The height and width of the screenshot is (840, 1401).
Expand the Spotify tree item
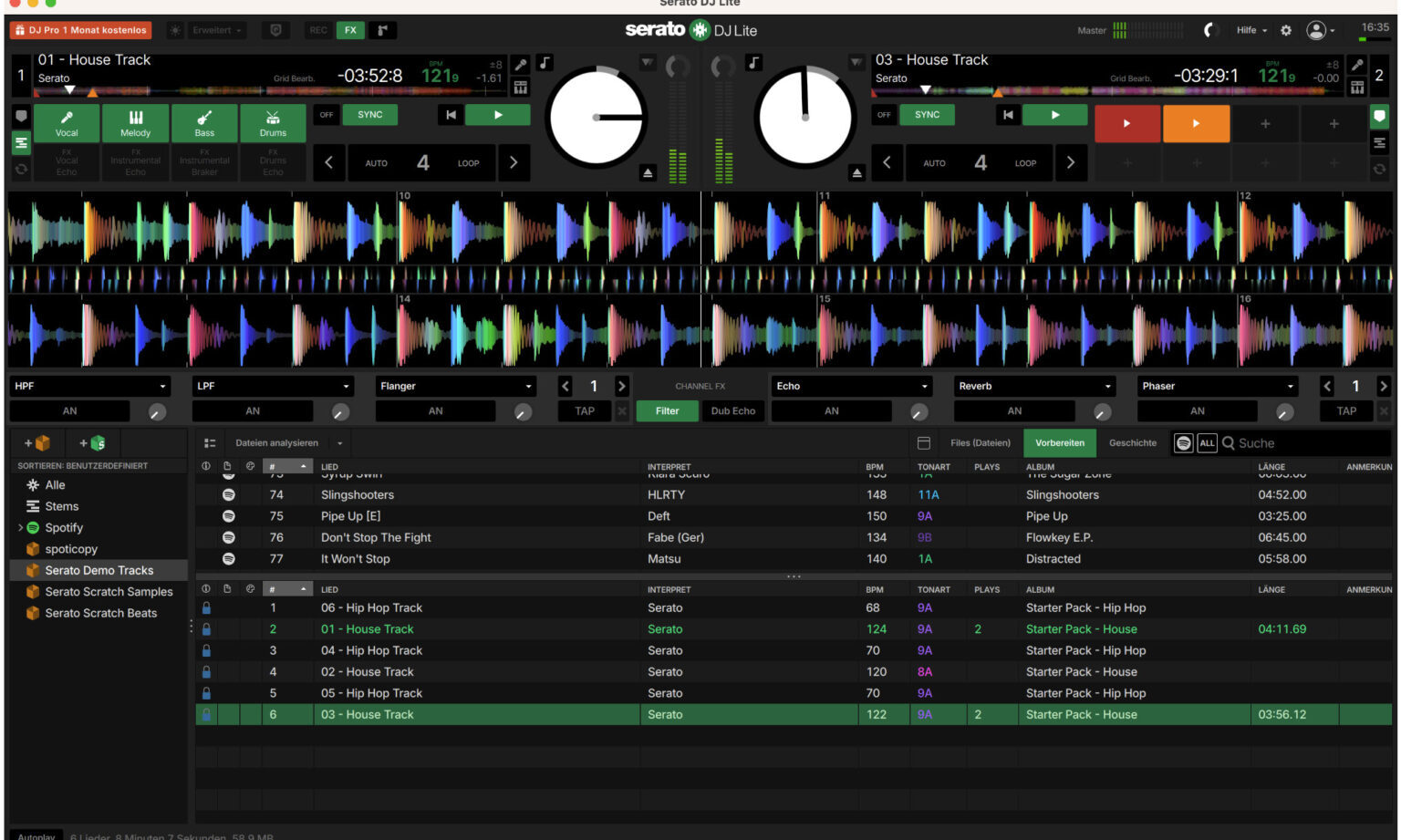tap(21, 528)
